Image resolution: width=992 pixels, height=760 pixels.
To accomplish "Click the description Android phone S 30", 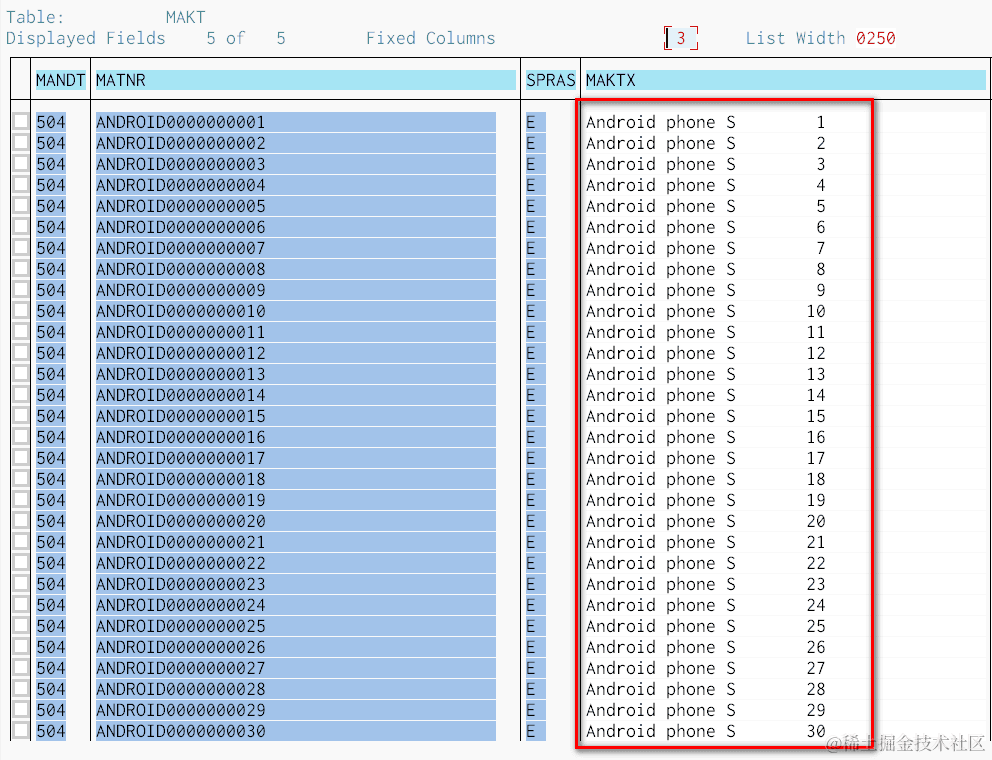I will click(x=705, y=731).
